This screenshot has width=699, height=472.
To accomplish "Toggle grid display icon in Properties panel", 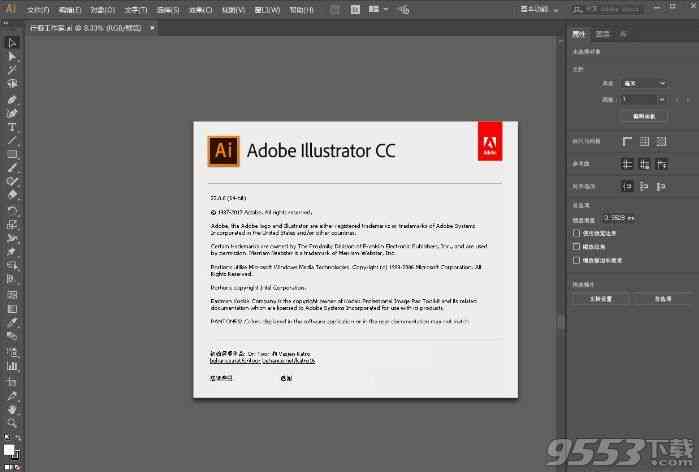I will tap(644, 142).
